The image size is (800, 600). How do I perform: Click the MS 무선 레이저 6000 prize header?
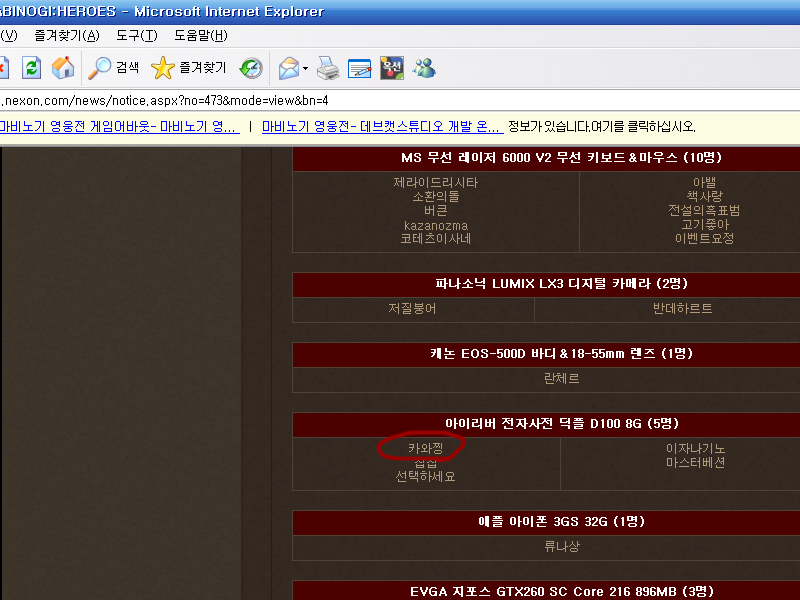click(x=546, y=158)
